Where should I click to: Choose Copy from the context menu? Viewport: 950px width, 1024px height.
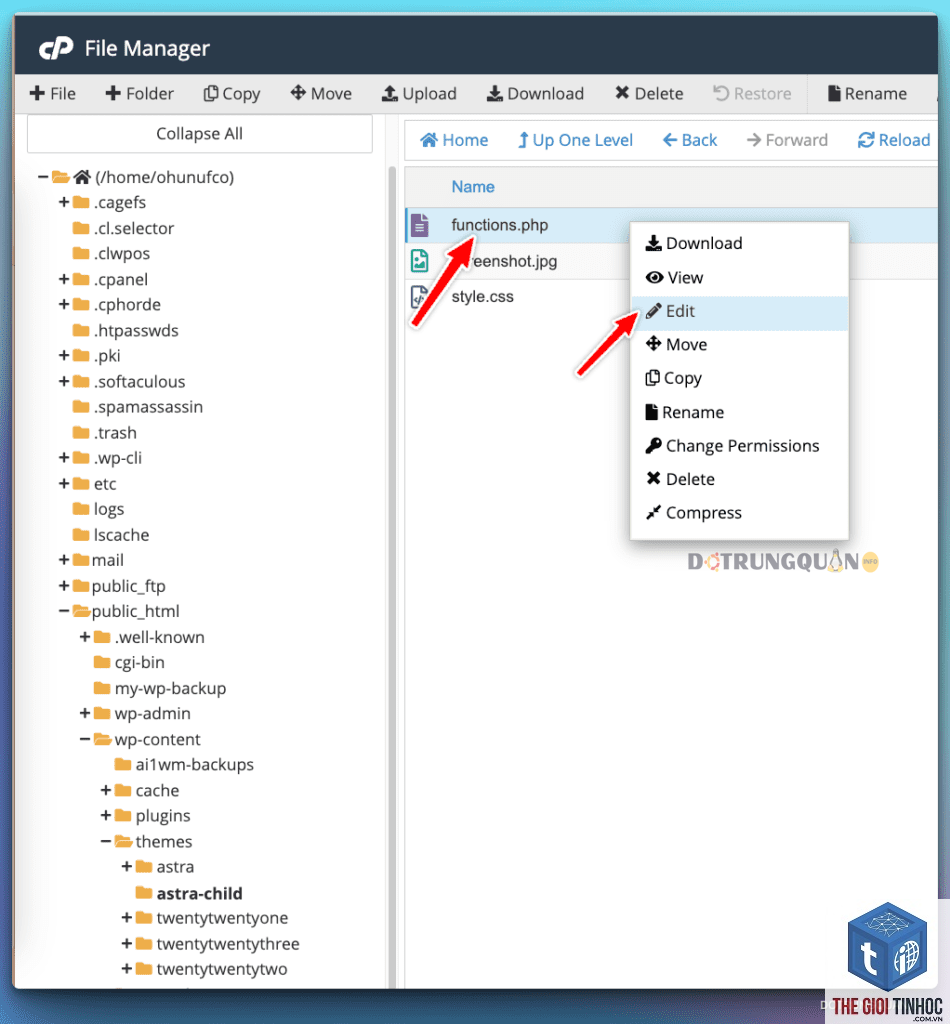(739, 379)
